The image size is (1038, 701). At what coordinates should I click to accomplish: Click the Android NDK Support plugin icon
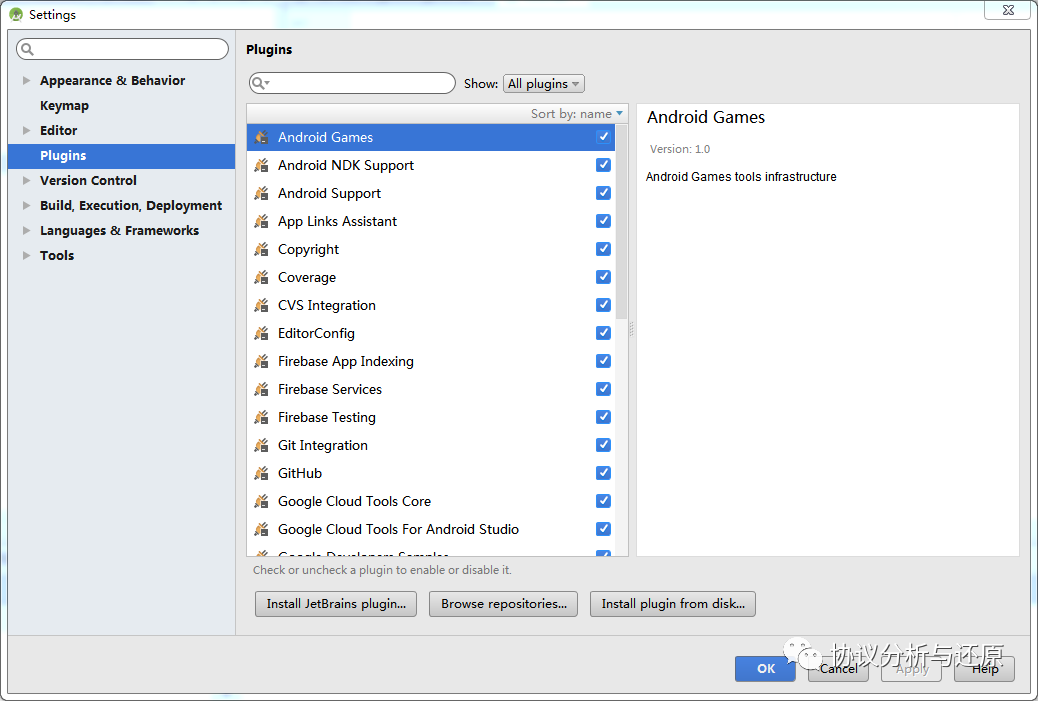click(261, 166)
